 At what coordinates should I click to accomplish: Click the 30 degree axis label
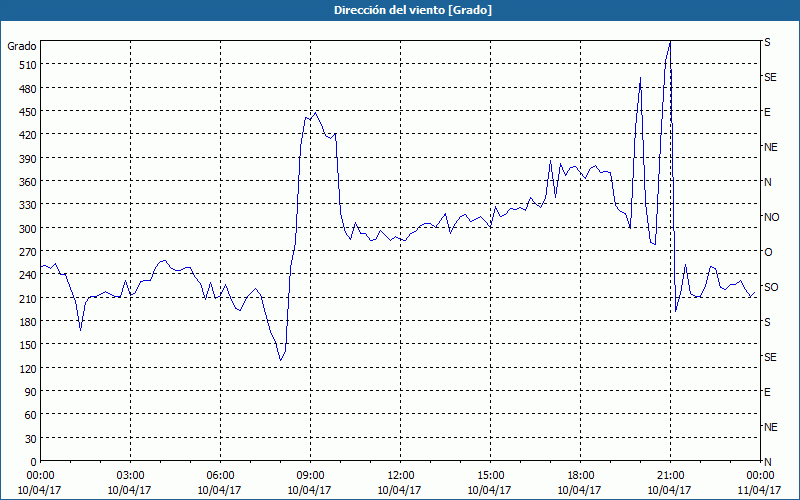click(29, 439)
